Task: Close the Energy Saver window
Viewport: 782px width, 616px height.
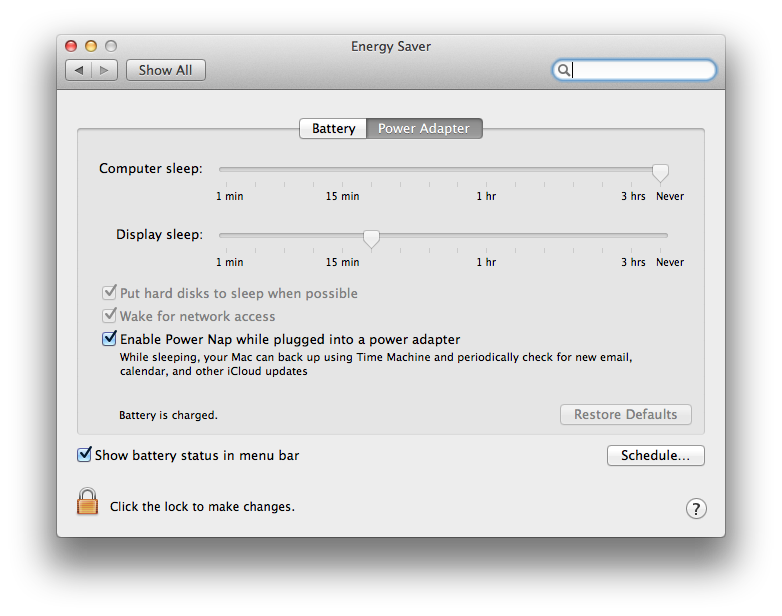Action: coord(71,46)
